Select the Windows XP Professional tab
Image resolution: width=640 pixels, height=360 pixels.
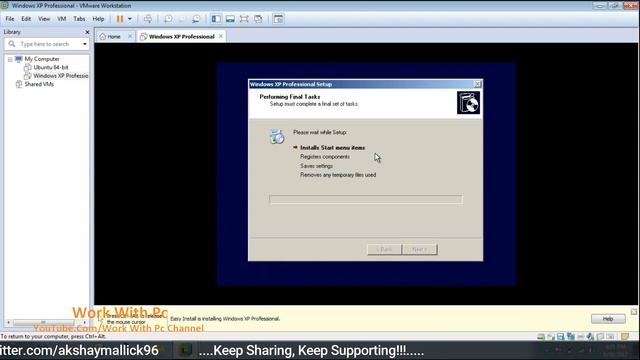click(x=181, y=36)
